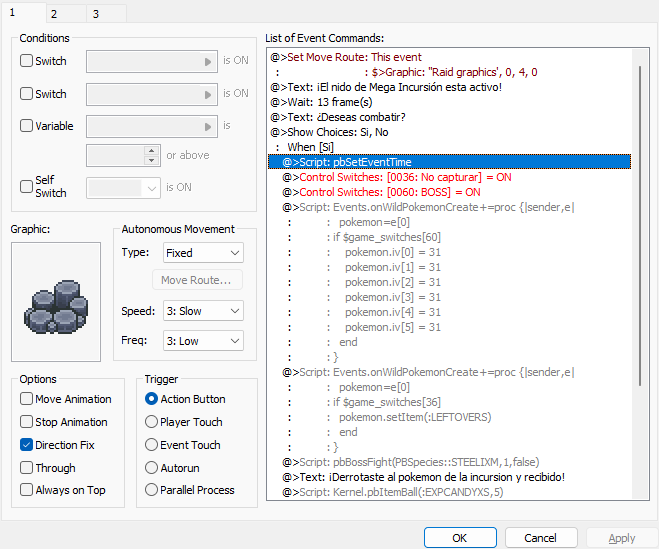Open the Freq dropdown menu
This screenshot has height=549, width=659.
pos(203,341)
